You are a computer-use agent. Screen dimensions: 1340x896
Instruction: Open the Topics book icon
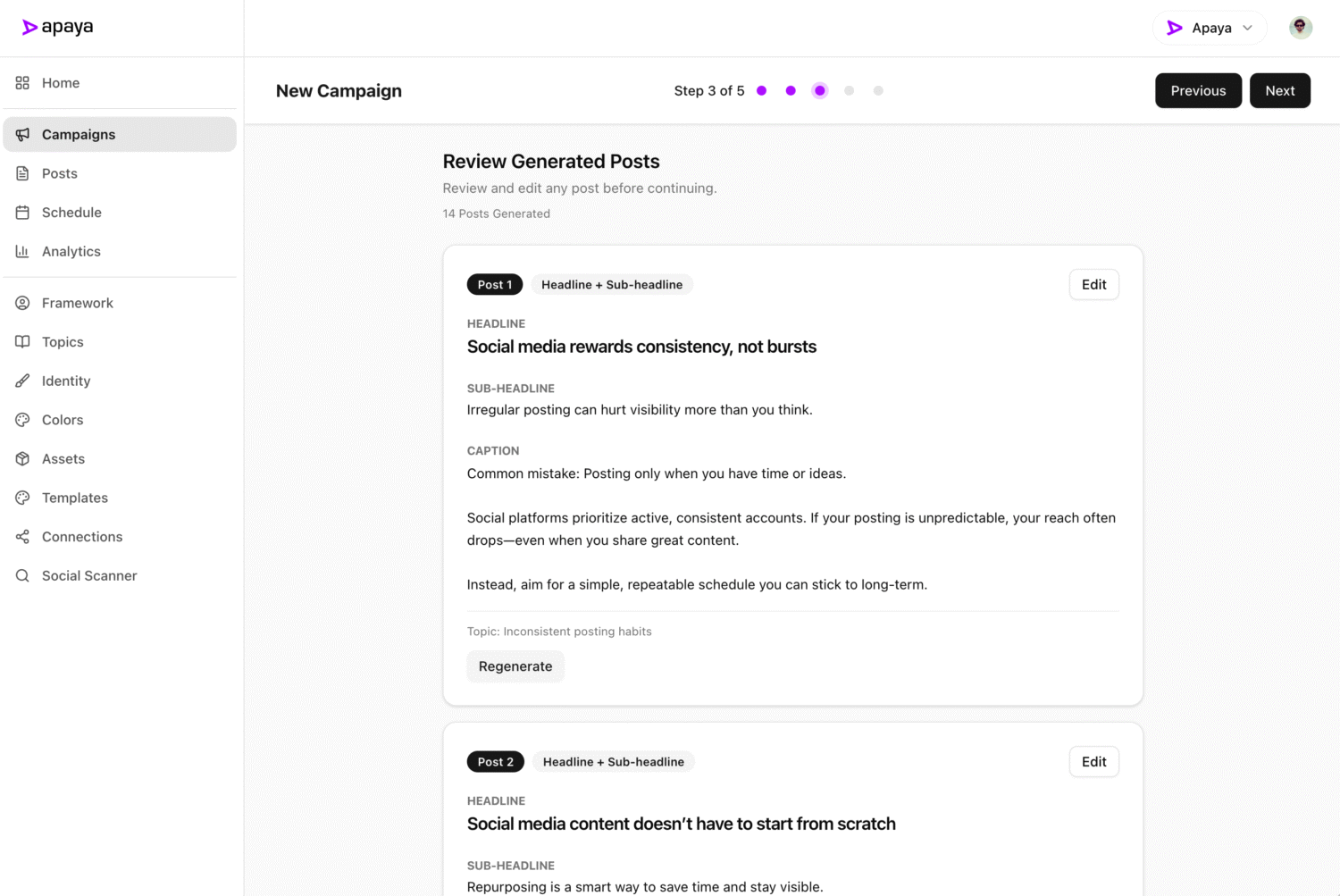[23, 341]
